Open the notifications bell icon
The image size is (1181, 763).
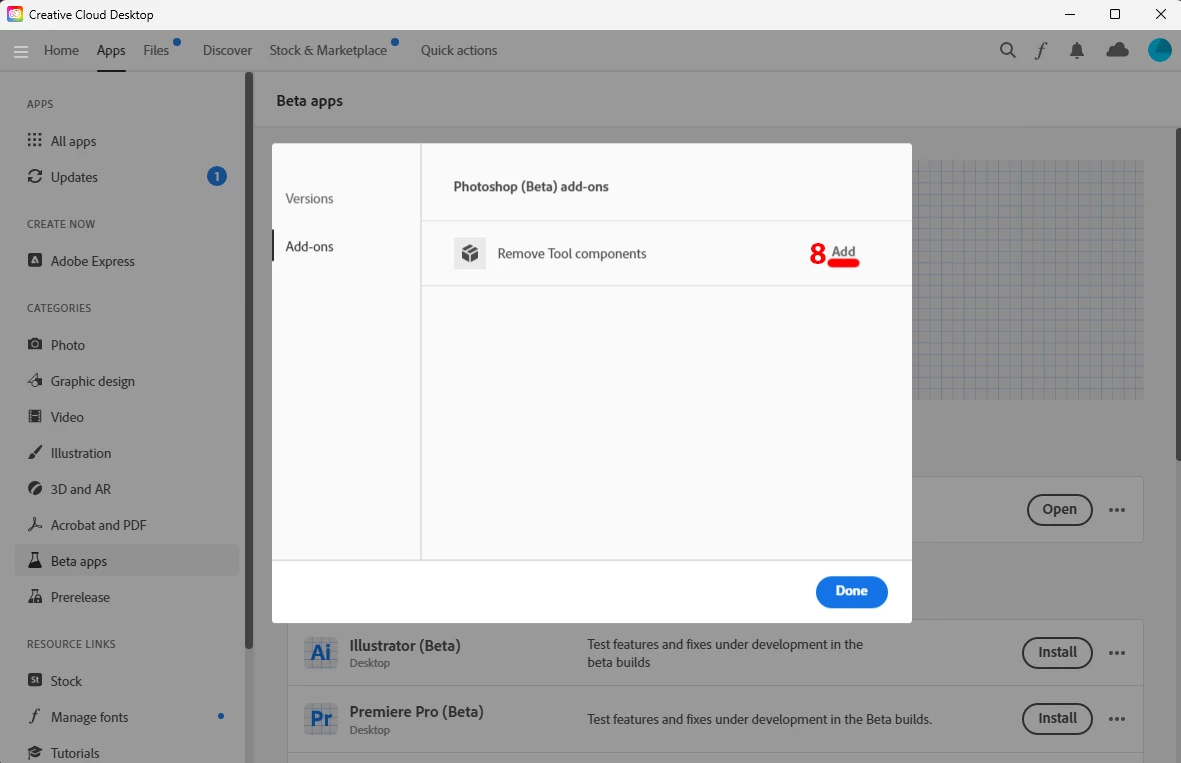pos(1077,50)
